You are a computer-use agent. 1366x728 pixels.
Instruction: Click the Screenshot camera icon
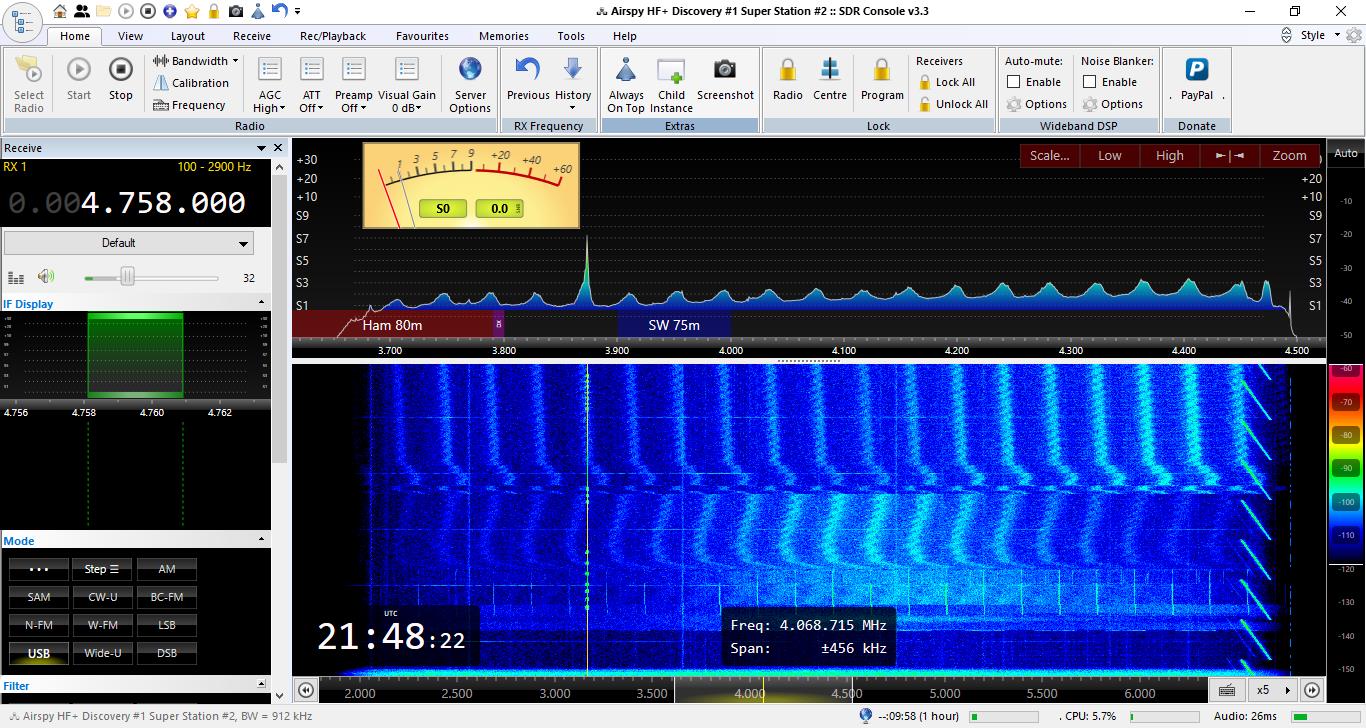click(724, 70)
